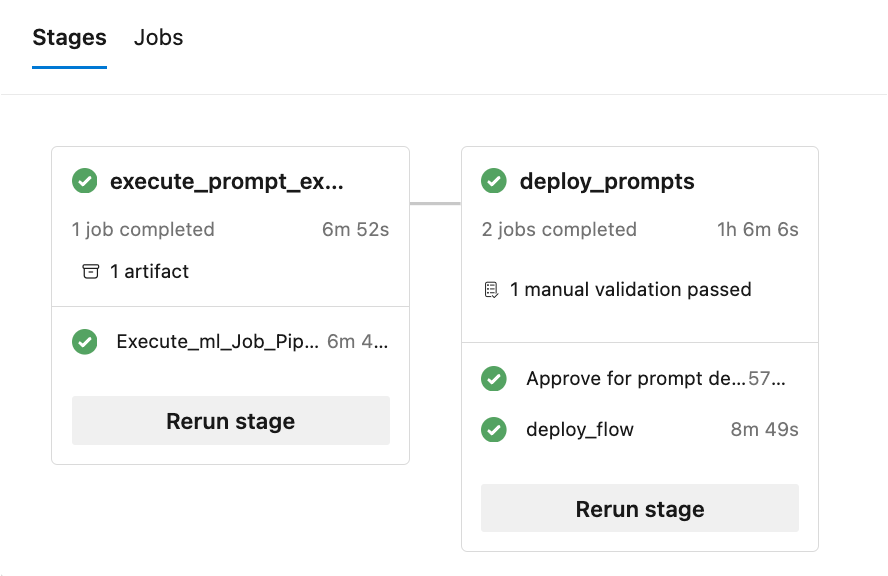Click the manual validation checklist icon
Screen dimensions: 888x576
tap(491, 290)
